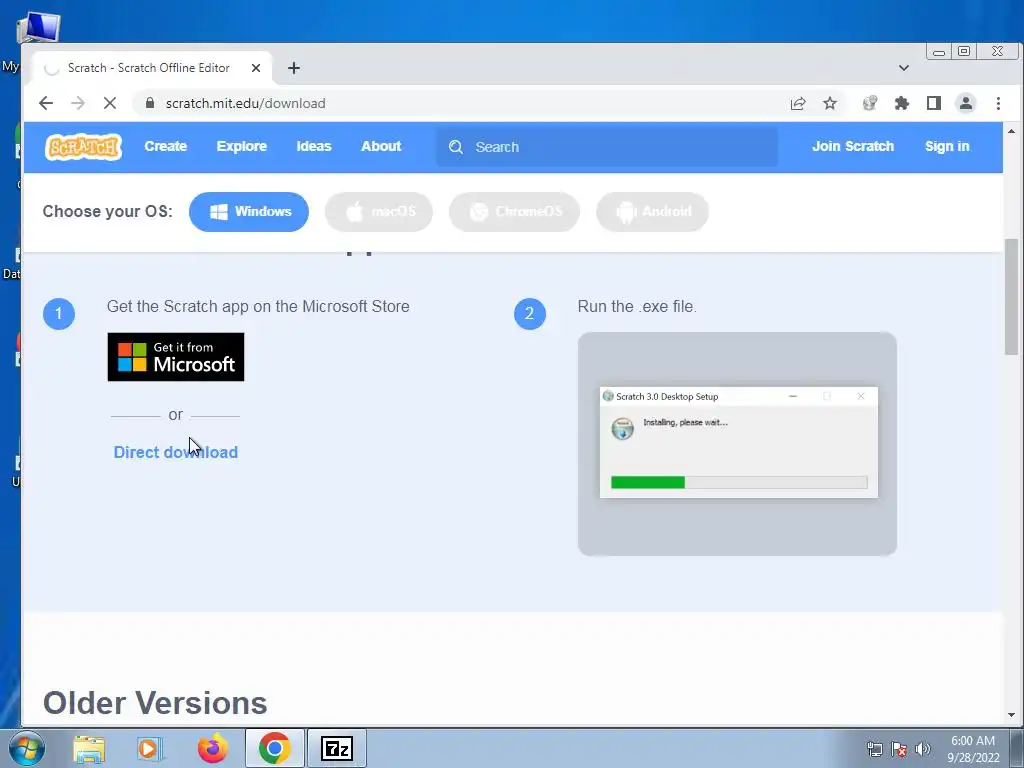Click the Scratch logo in the site header
This screenshot has height=768, width=1024.
click(83, 147)
